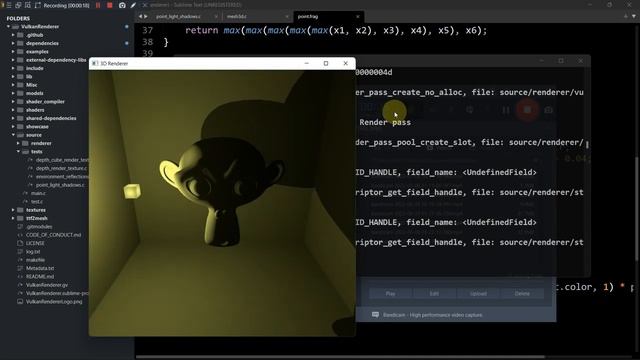Pause the Bandicam recording in top bar

point(98,5)
